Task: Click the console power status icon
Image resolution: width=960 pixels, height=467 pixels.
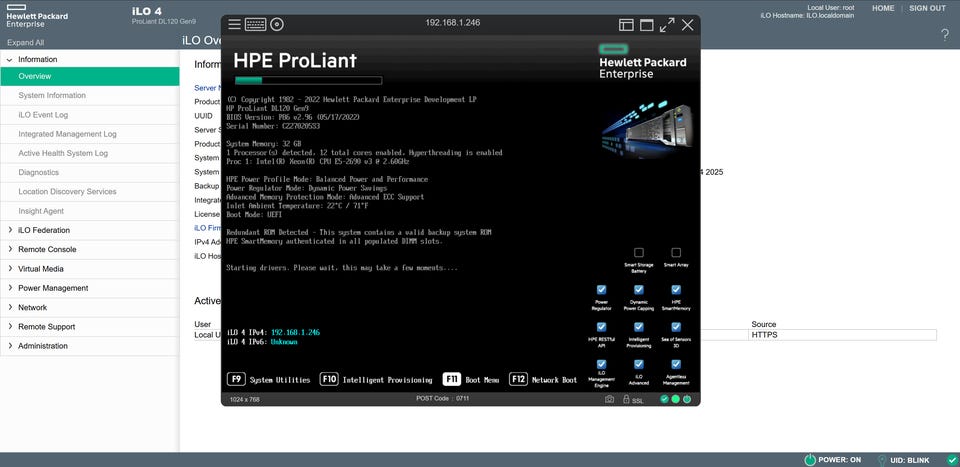Action: pyautogui.click(x=687, y=399)
